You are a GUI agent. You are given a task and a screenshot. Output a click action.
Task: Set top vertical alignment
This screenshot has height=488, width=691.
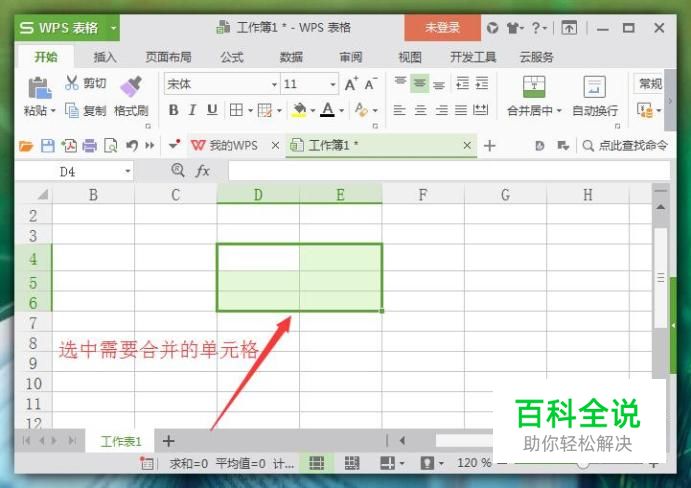tap(400, 82)
